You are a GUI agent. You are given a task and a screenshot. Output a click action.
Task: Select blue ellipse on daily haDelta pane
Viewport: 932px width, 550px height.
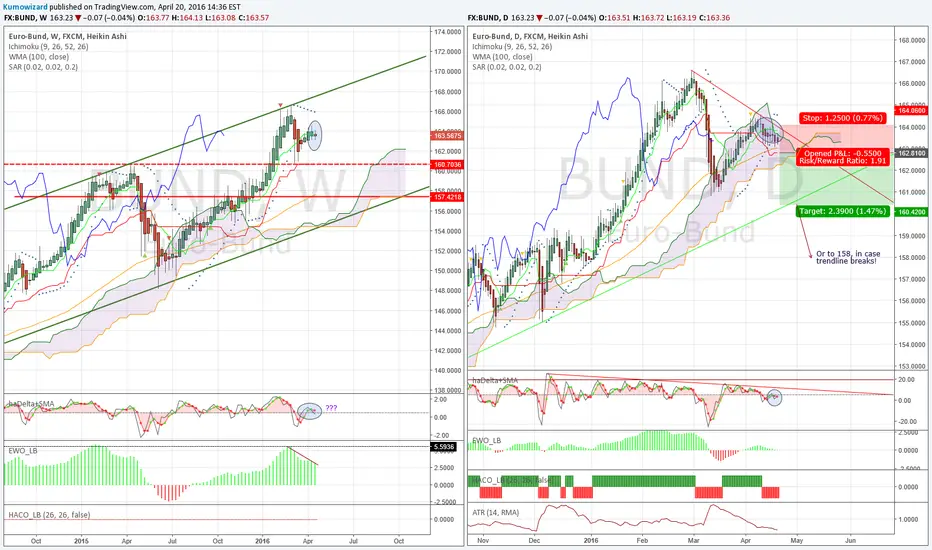(774, 397)
